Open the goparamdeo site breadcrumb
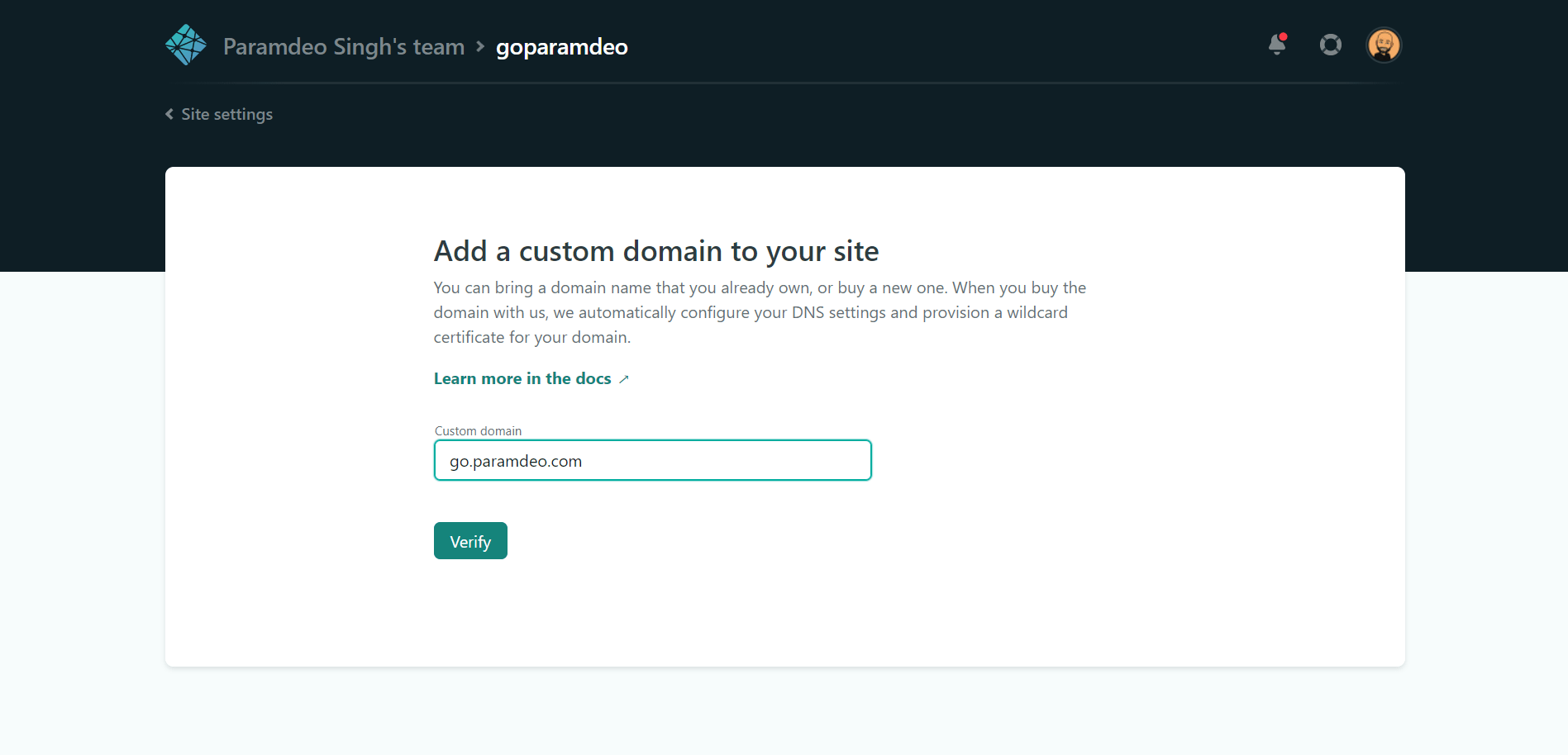The height and width of the screenshot is (755, 1568). click(x=562, y=47)
